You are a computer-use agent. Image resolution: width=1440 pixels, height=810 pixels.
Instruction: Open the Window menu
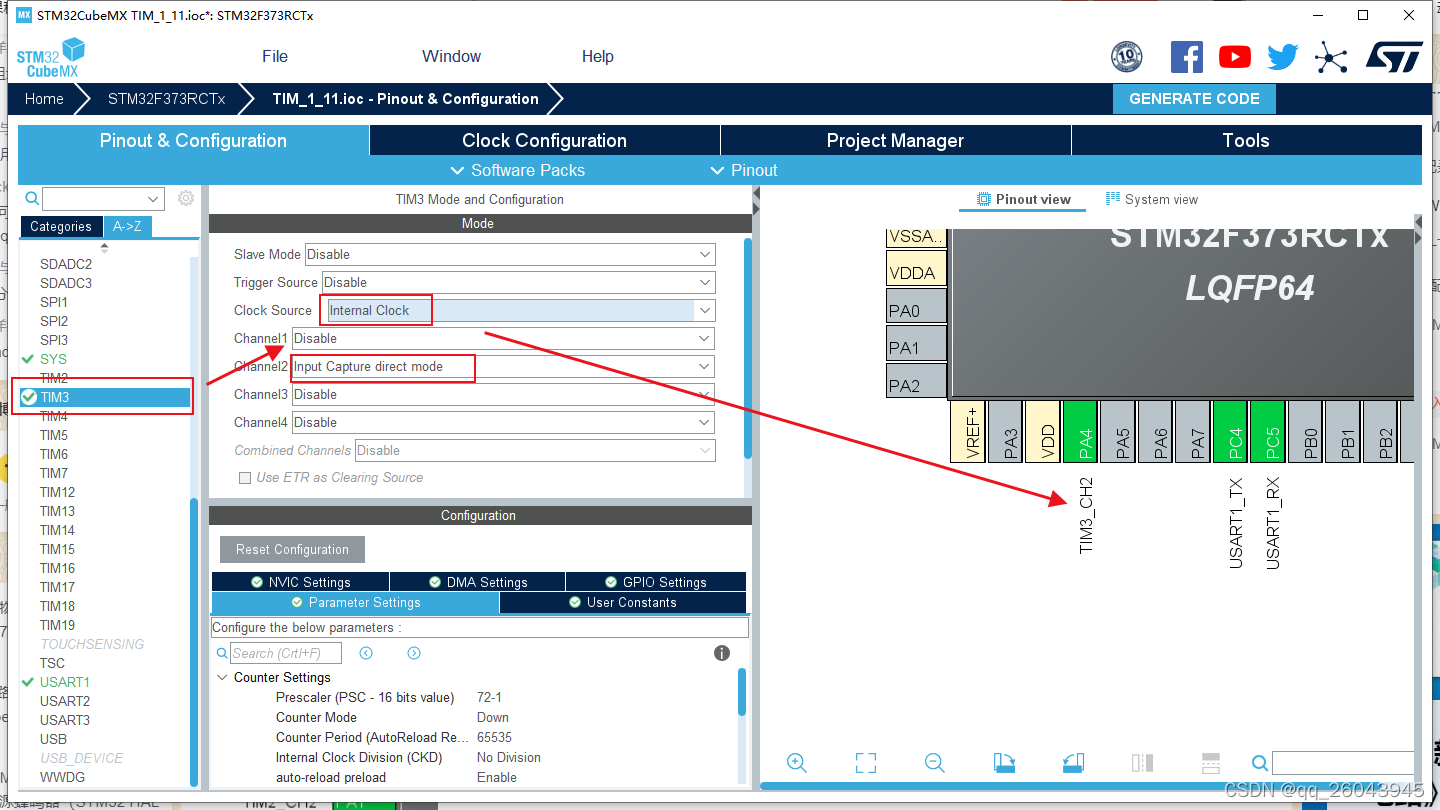coord(451,56)
